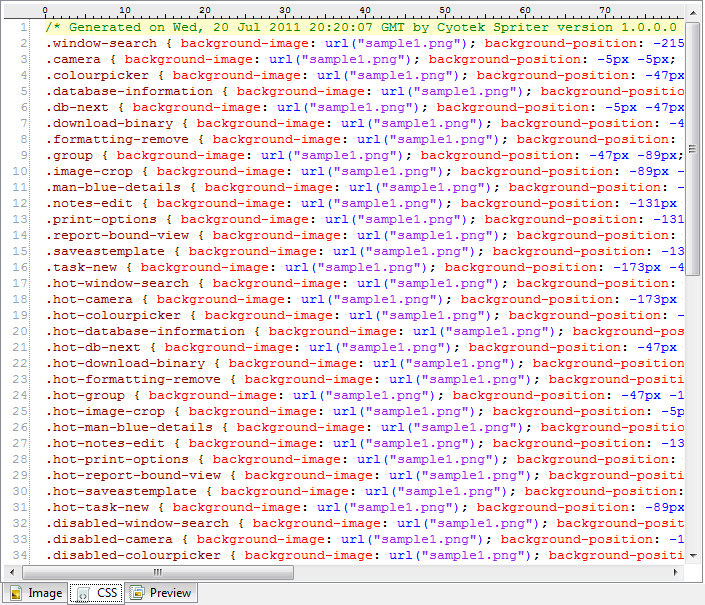This screenshot has width=705, height=605.
Task: Click the CSS tab file icon
Action: 83,593
